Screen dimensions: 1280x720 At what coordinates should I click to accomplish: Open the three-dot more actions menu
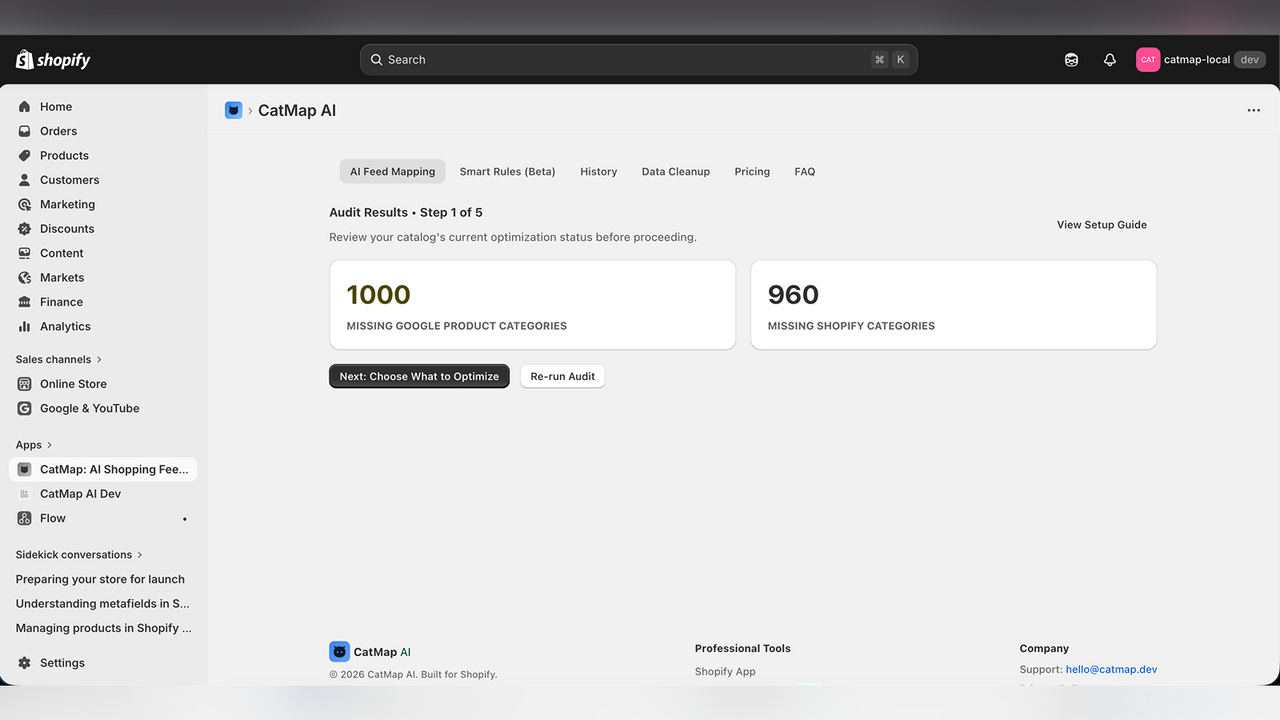point(1254,110)
